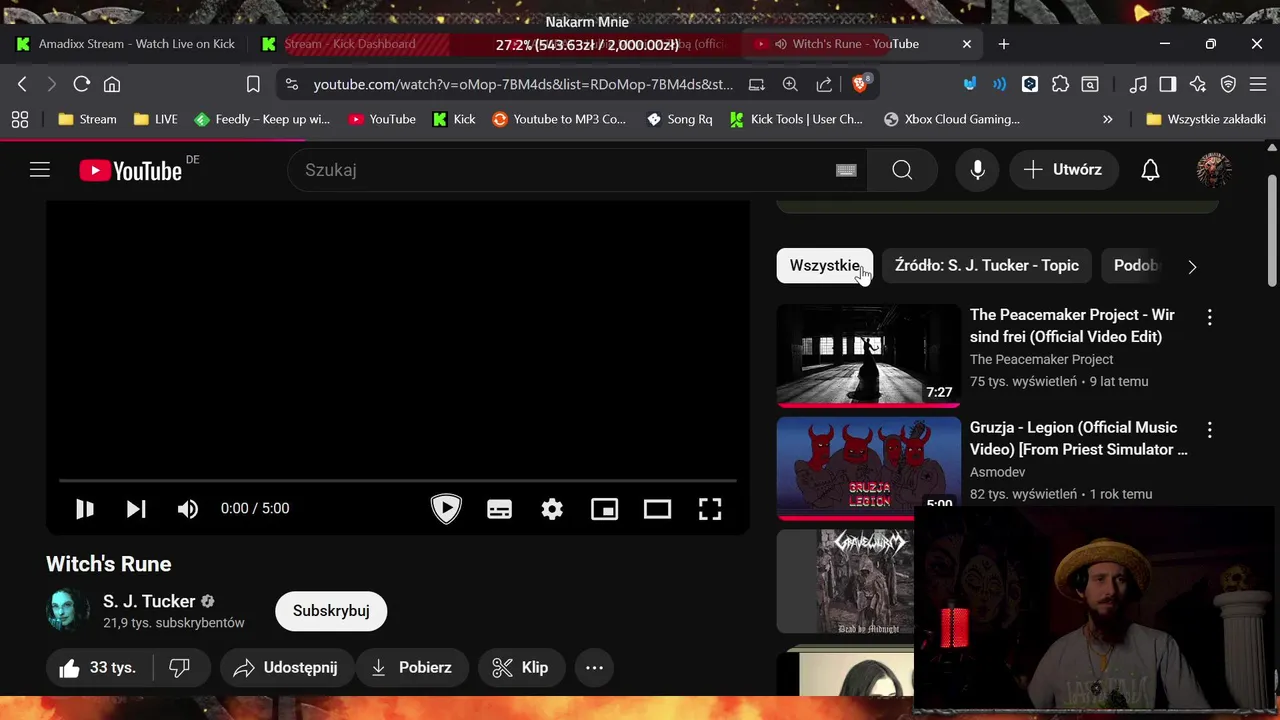This screenshot has width=1280, height=720.
Task: Open a new browser tab
Action: pyautogui.click(x=1004, y=44)
